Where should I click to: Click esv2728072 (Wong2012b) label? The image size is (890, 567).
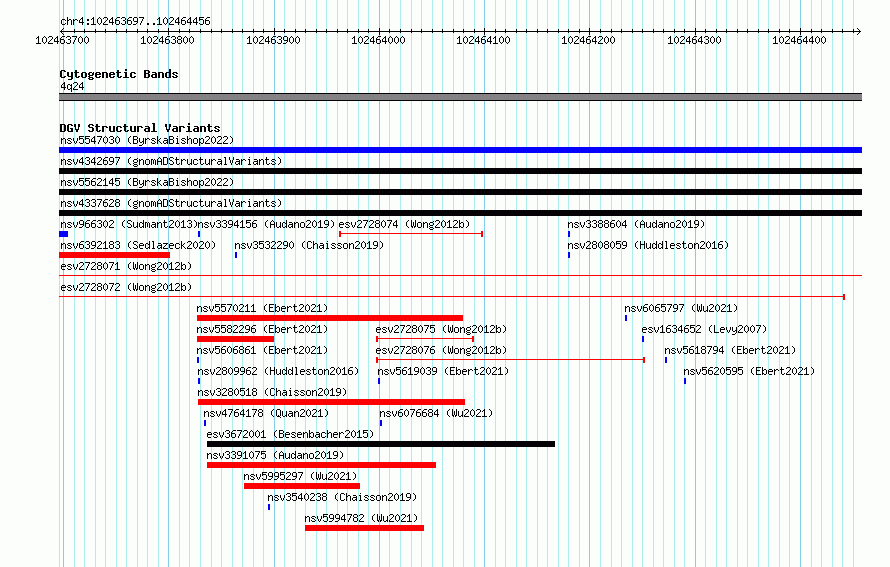pos(126,287)
